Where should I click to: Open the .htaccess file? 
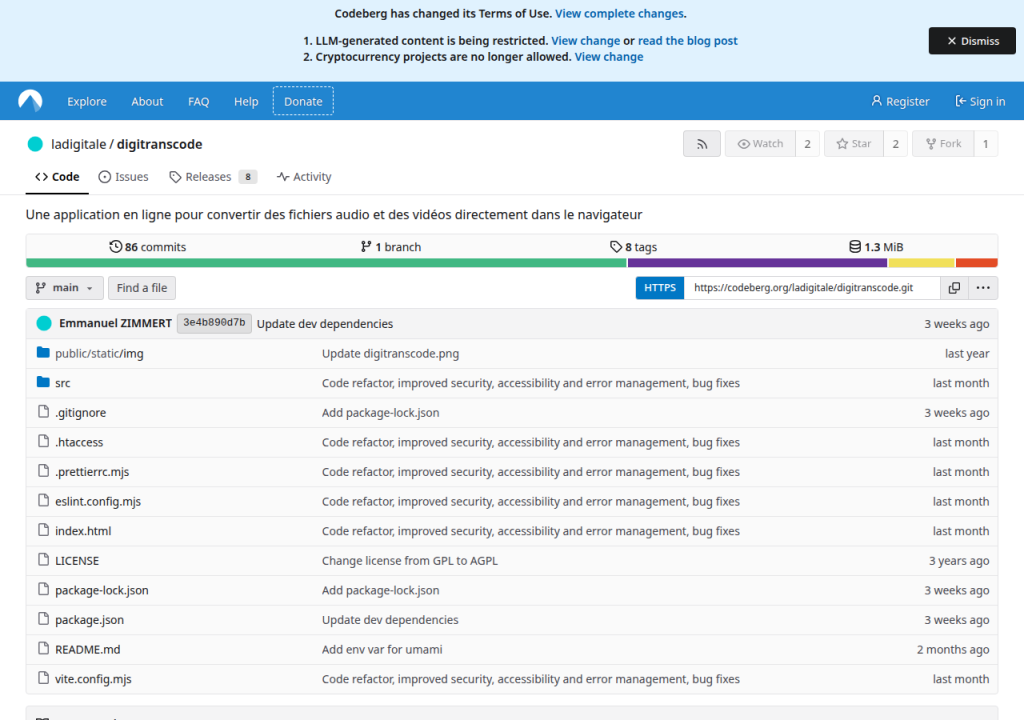click(x=79, y=442)
